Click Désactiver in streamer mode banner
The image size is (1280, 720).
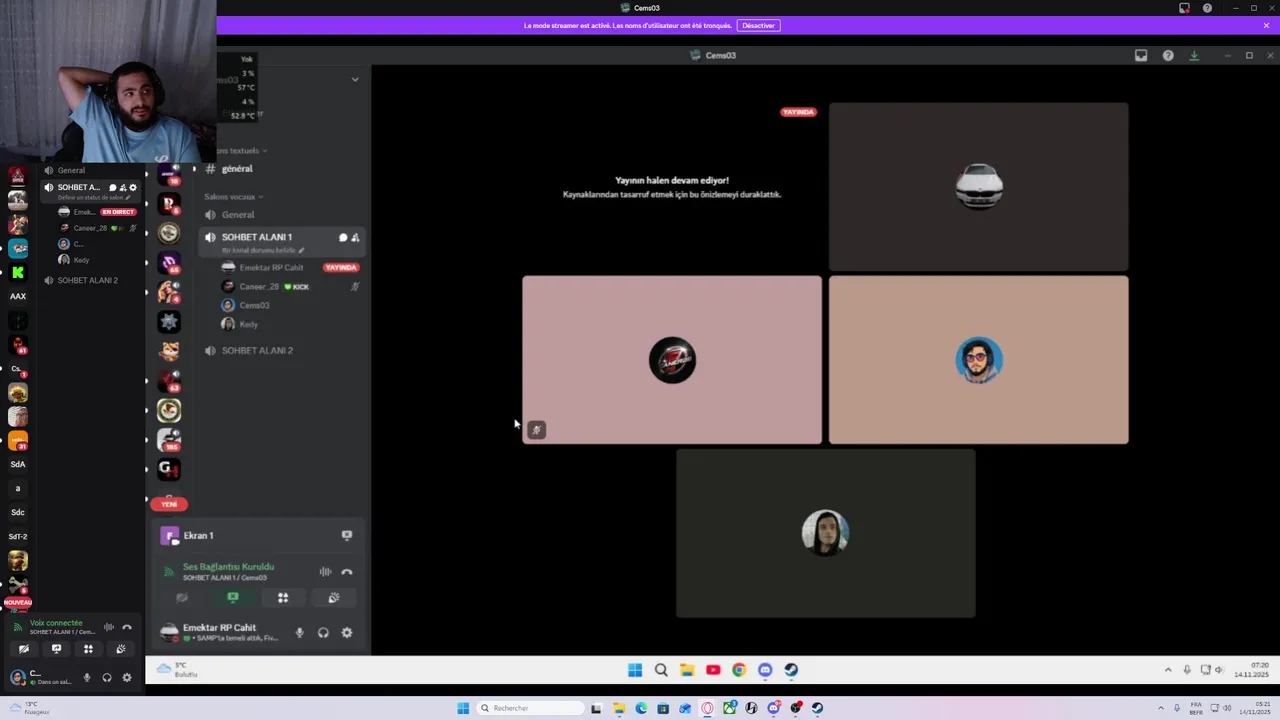[x=758, y=25]
